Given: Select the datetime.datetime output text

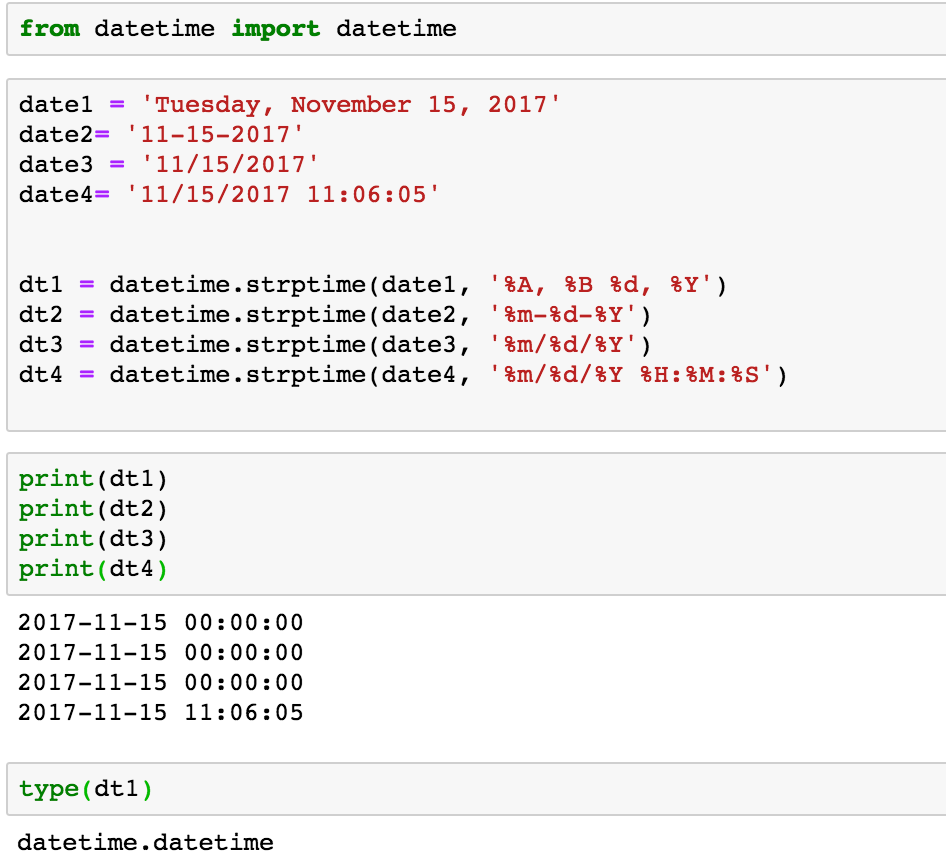Looking at the screenshot, I should click(x=145, y=842).
